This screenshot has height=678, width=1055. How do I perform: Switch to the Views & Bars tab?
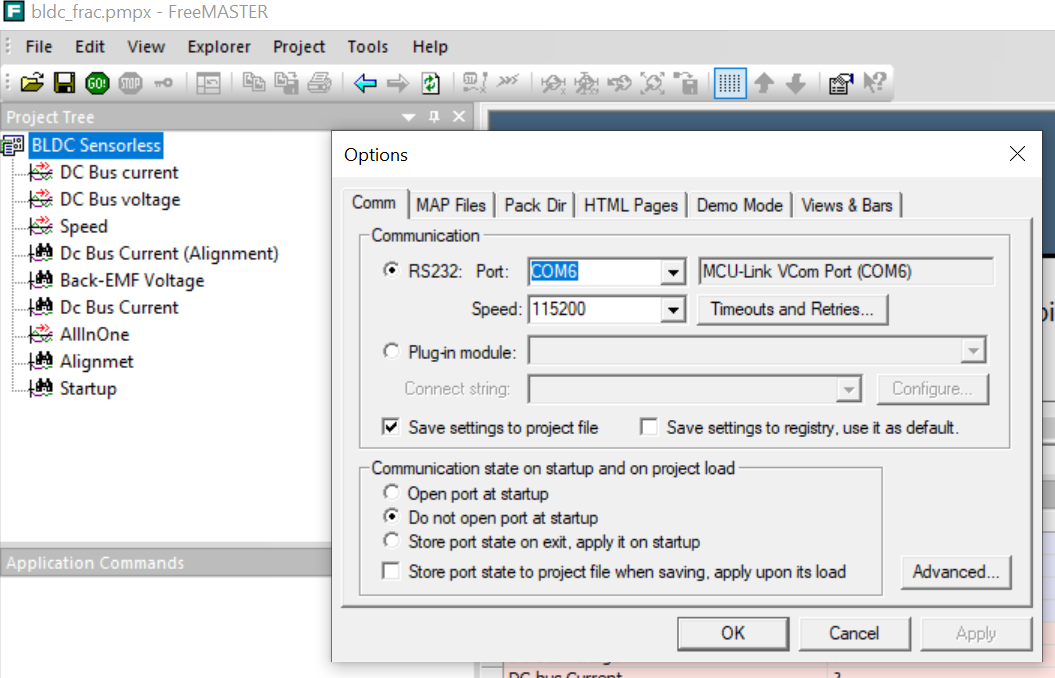846,205
